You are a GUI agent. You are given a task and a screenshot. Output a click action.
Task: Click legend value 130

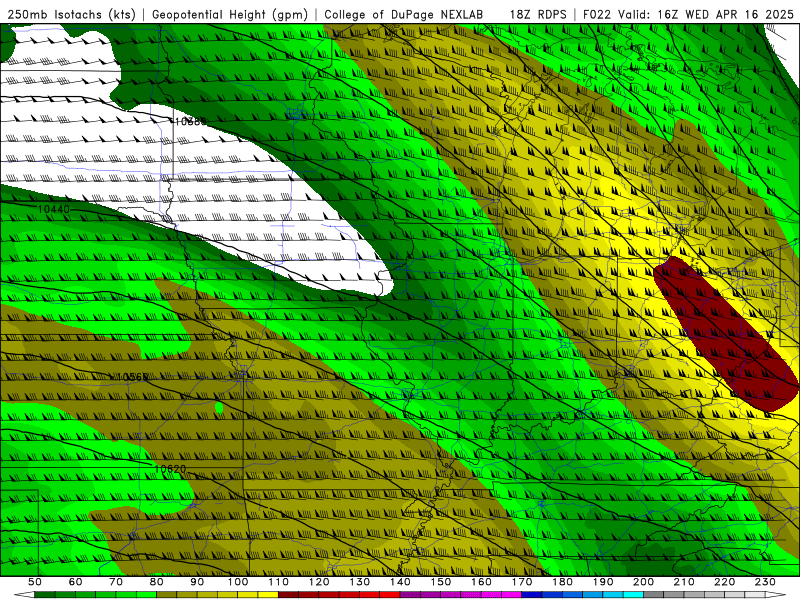[360, 582]
